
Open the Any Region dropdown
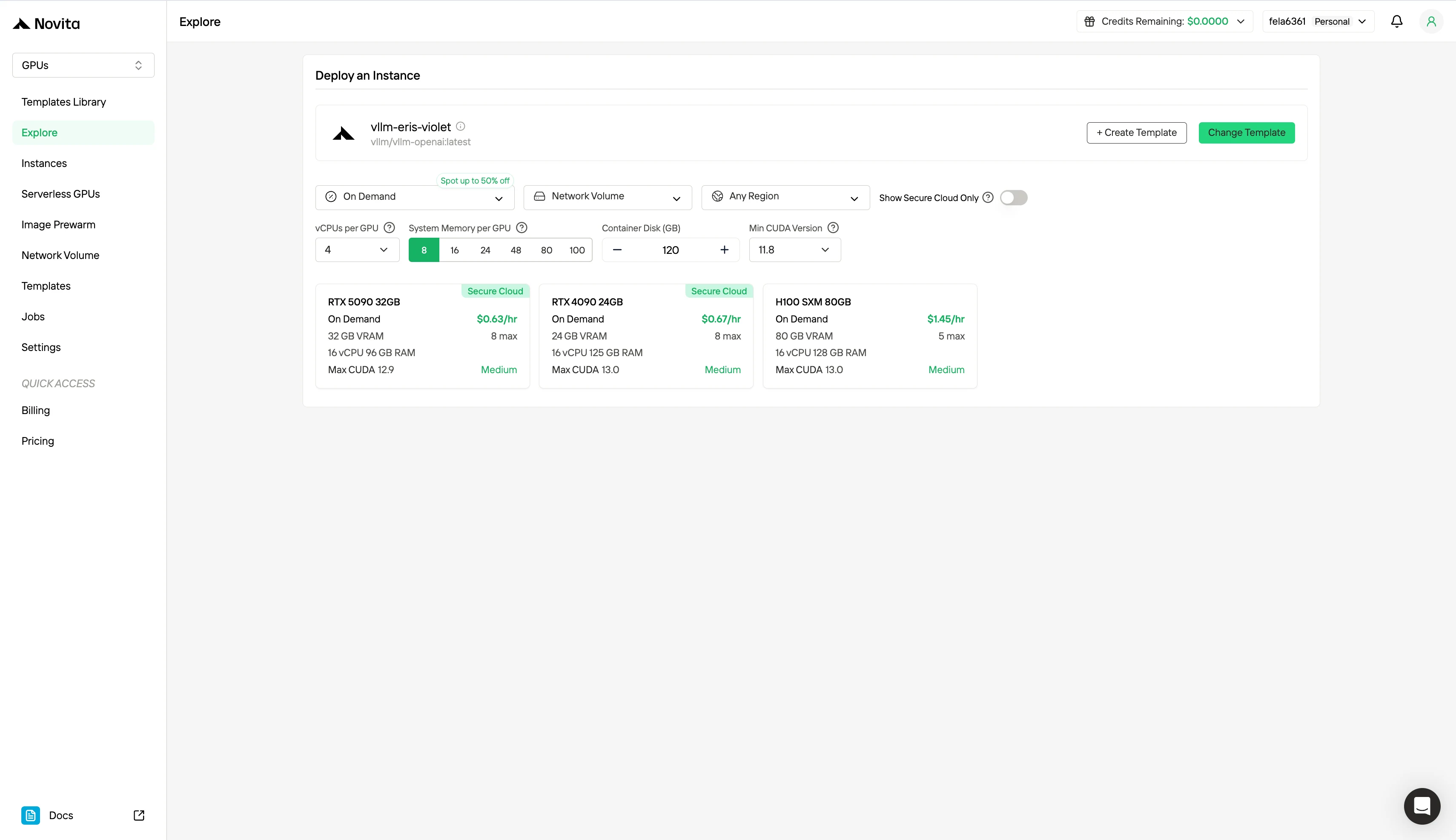[x=785, y=197]
